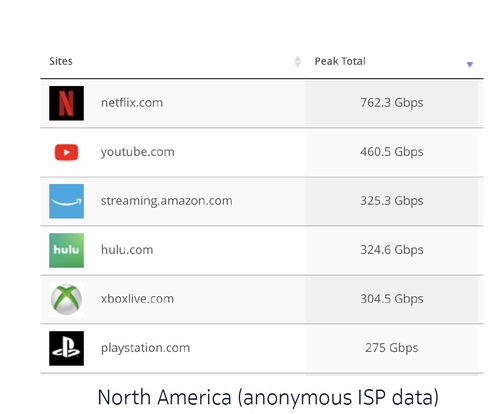Open the hulu.com site entry
The image size is (500, 414).
[x=127, y=250]
